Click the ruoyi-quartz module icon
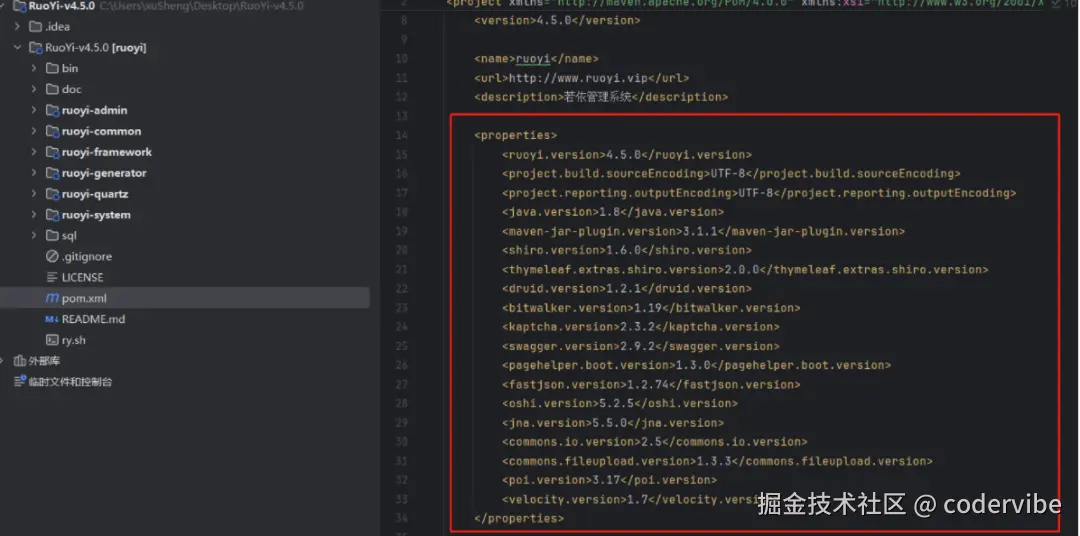This screenshot has width=1080, height=536. [52, 194]
